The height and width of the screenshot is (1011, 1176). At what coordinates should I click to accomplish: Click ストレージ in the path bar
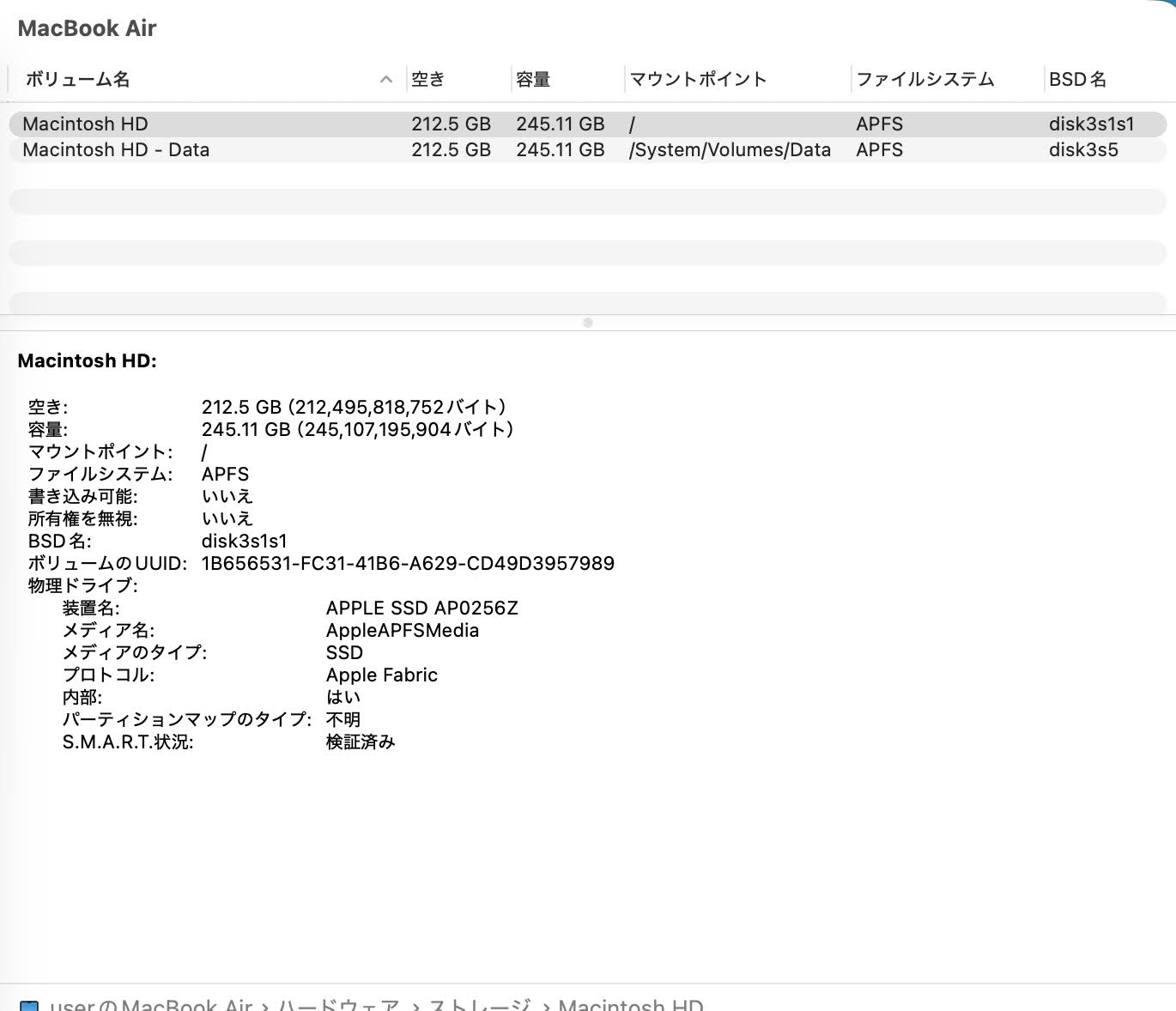point(480,1004)
